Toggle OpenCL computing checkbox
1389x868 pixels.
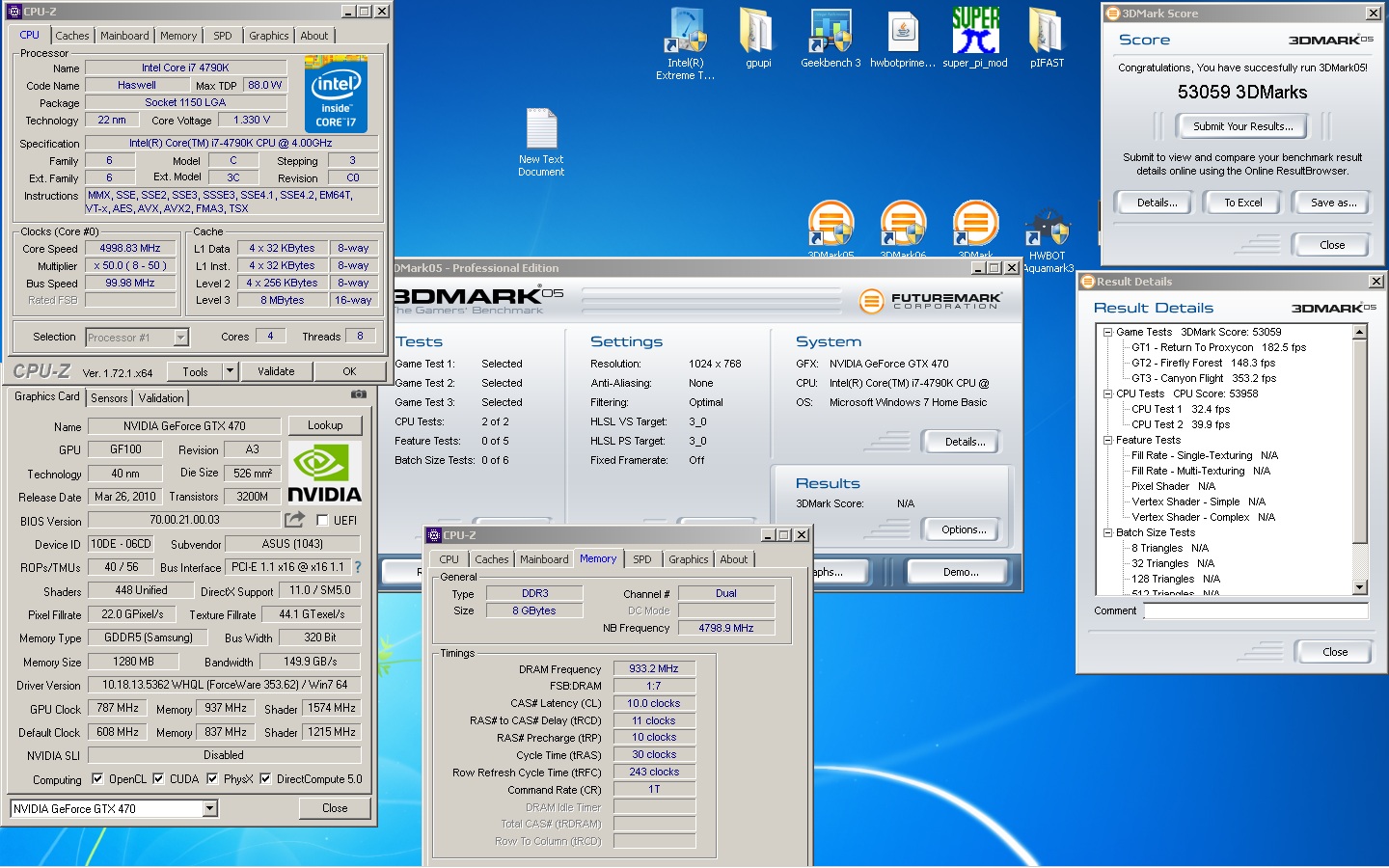pos(97,779)
